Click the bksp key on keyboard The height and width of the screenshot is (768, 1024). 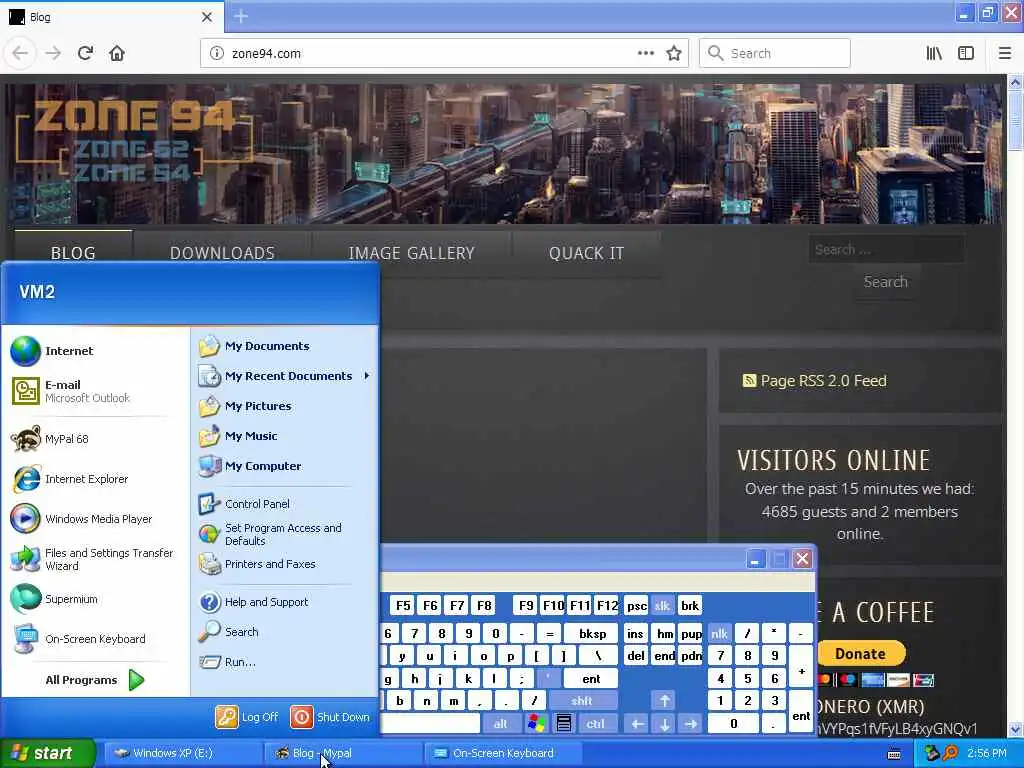coord(592,633)
